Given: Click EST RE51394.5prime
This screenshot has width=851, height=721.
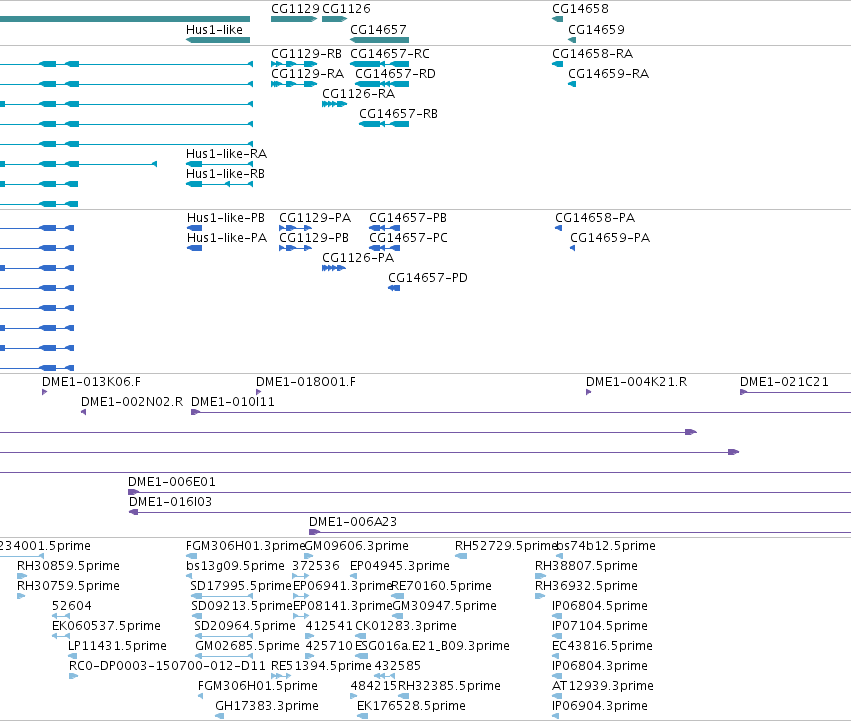Looking at the screenshot, I should [x=321, y=667].
